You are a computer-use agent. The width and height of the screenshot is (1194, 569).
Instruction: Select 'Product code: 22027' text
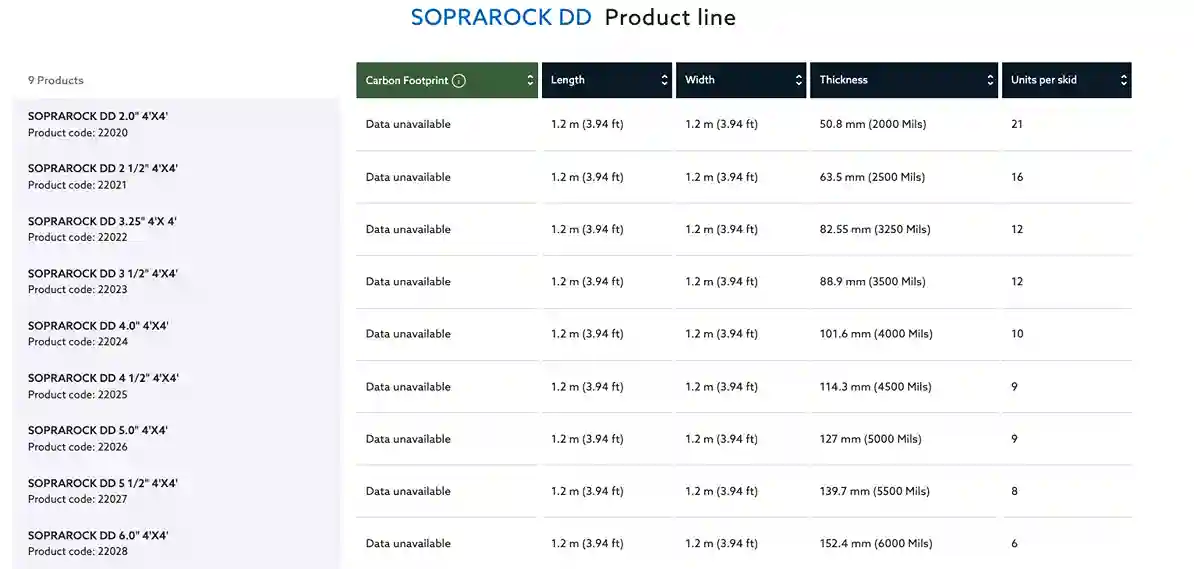[x=78, y=499]
